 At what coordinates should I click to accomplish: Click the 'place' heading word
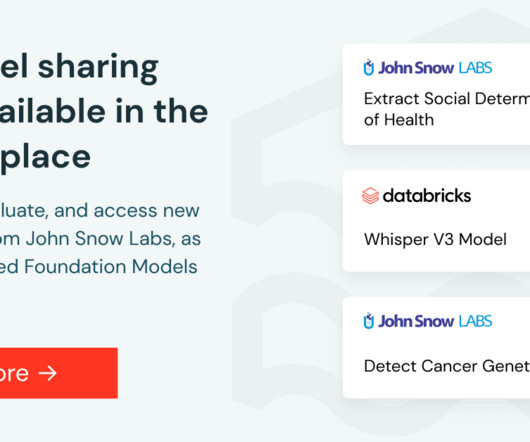45,158
